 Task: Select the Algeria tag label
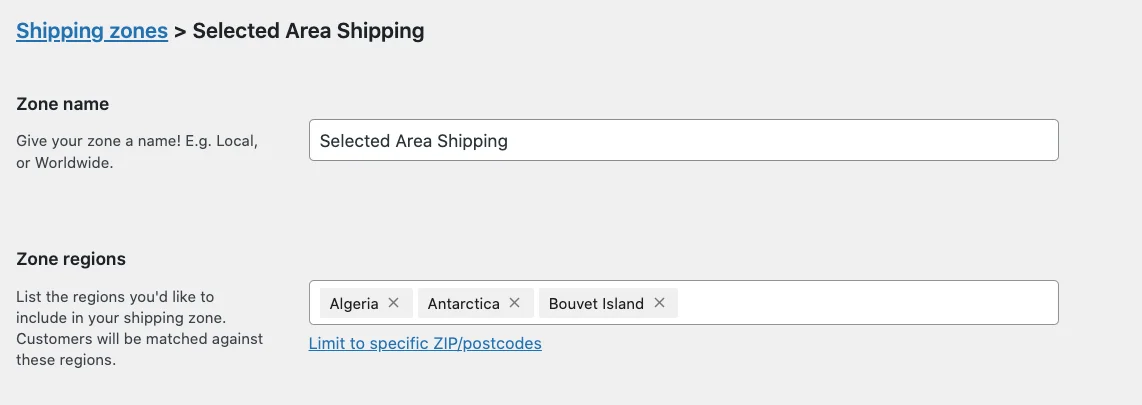(354, 303)
